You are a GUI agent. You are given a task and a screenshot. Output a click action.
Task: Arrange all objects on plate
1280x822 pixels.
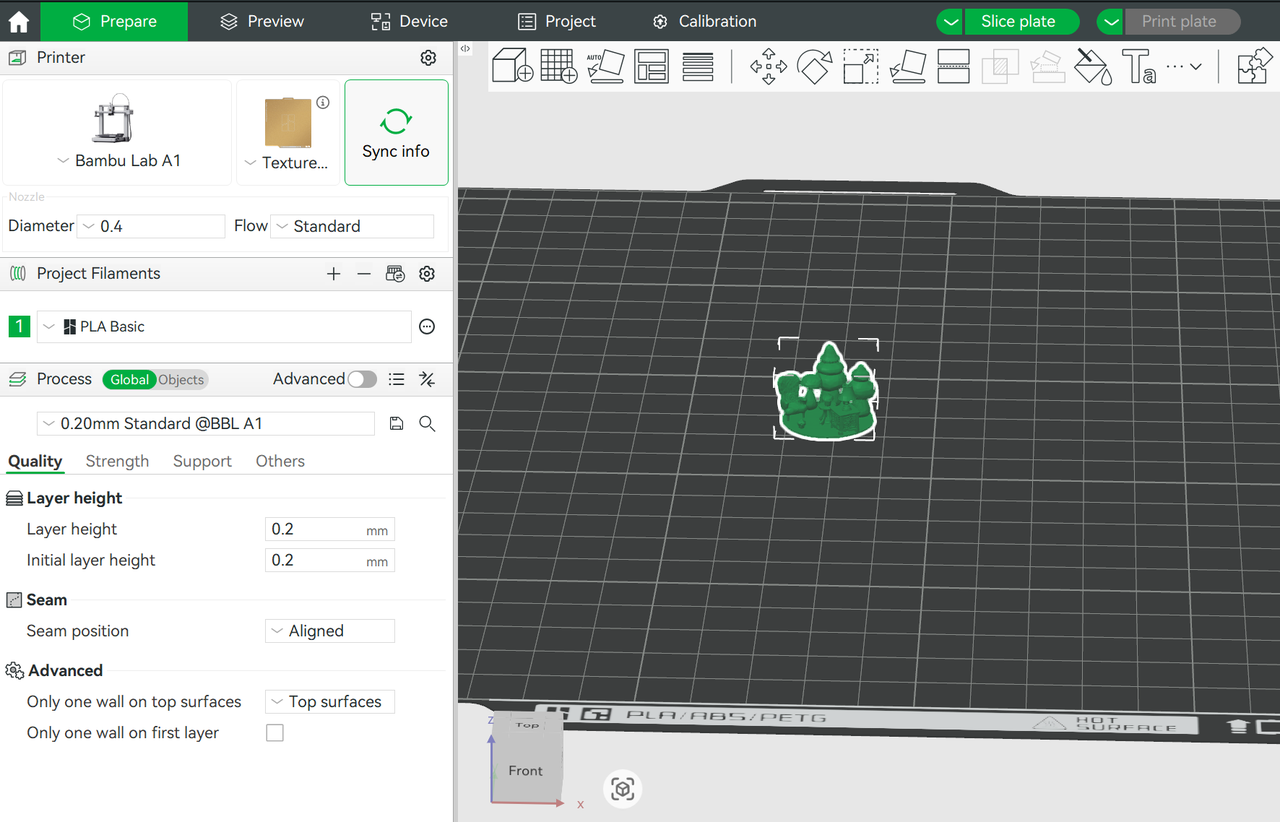point(651,66)
